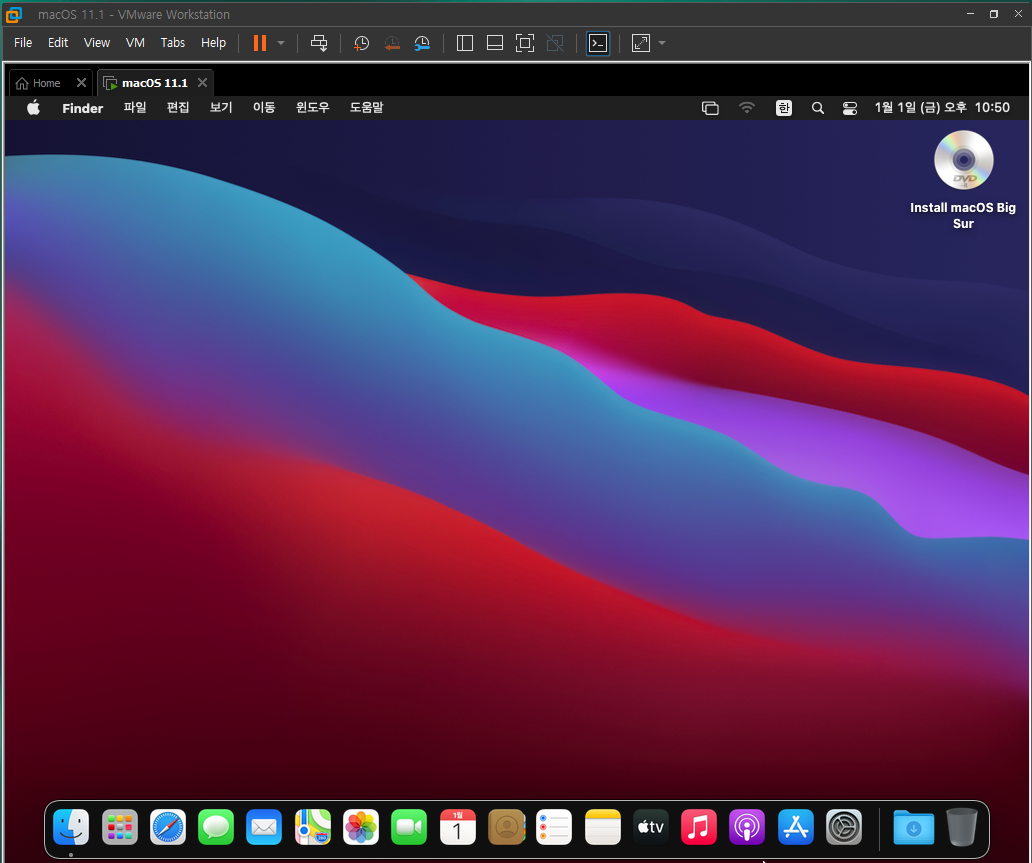Viewport: 1032px width, 863px height.
Task: Restore down the VMware window
Action: [x=994, y=14]
